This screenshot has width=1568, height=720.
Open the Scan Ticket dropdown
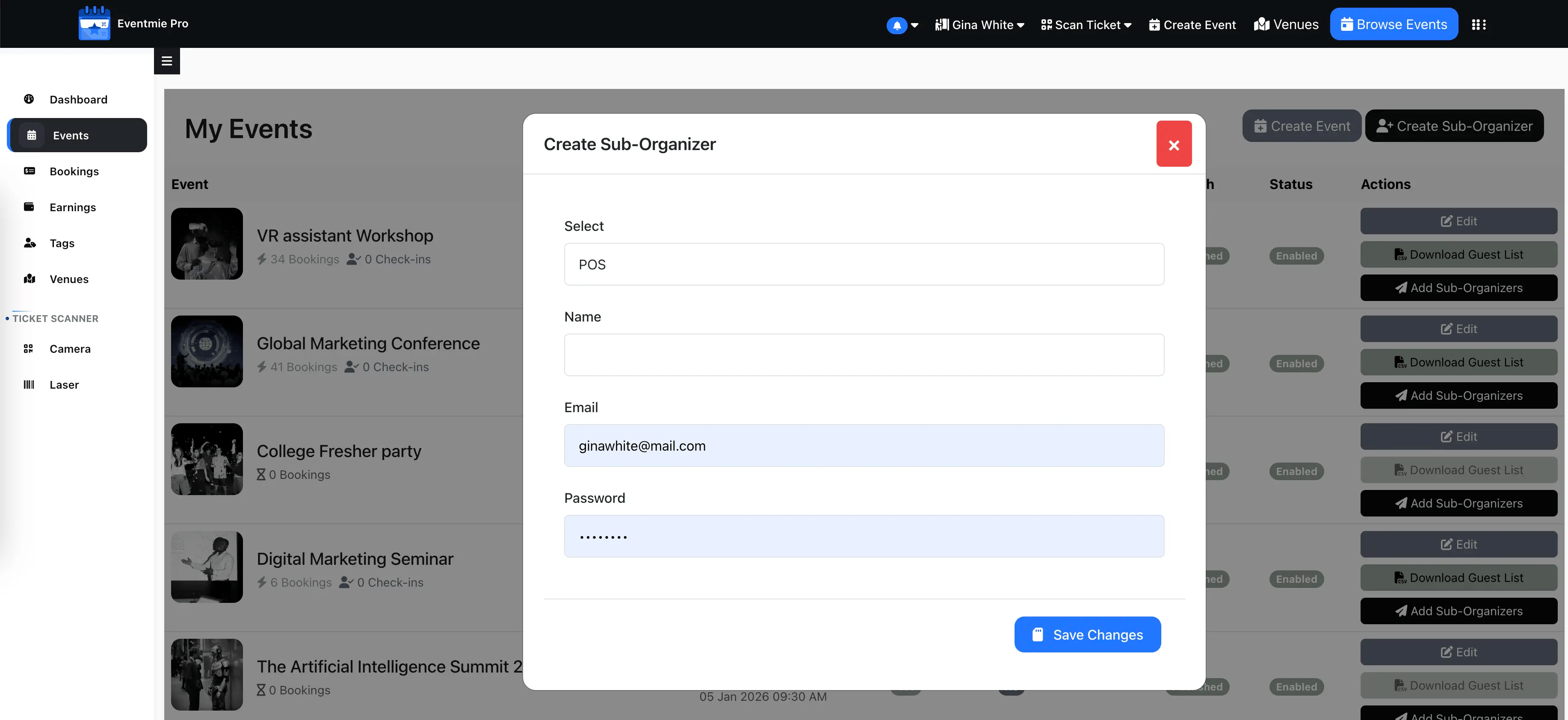pyautogui.click(x=1086, y=25)
